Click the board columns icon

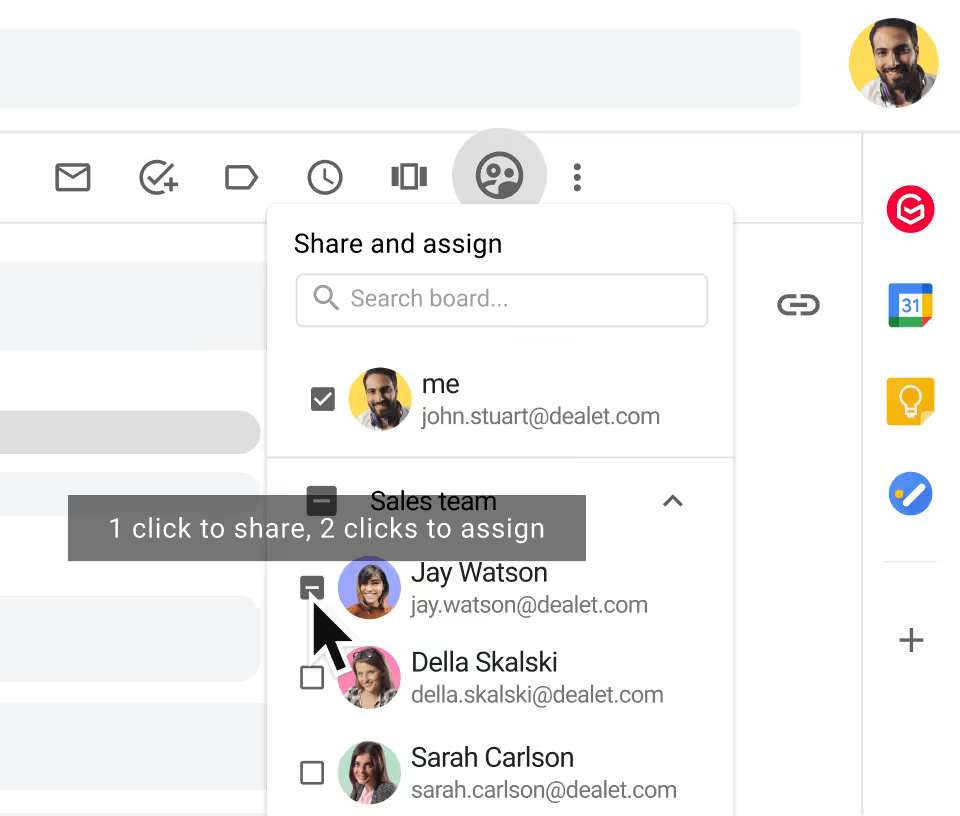[409, 177]
